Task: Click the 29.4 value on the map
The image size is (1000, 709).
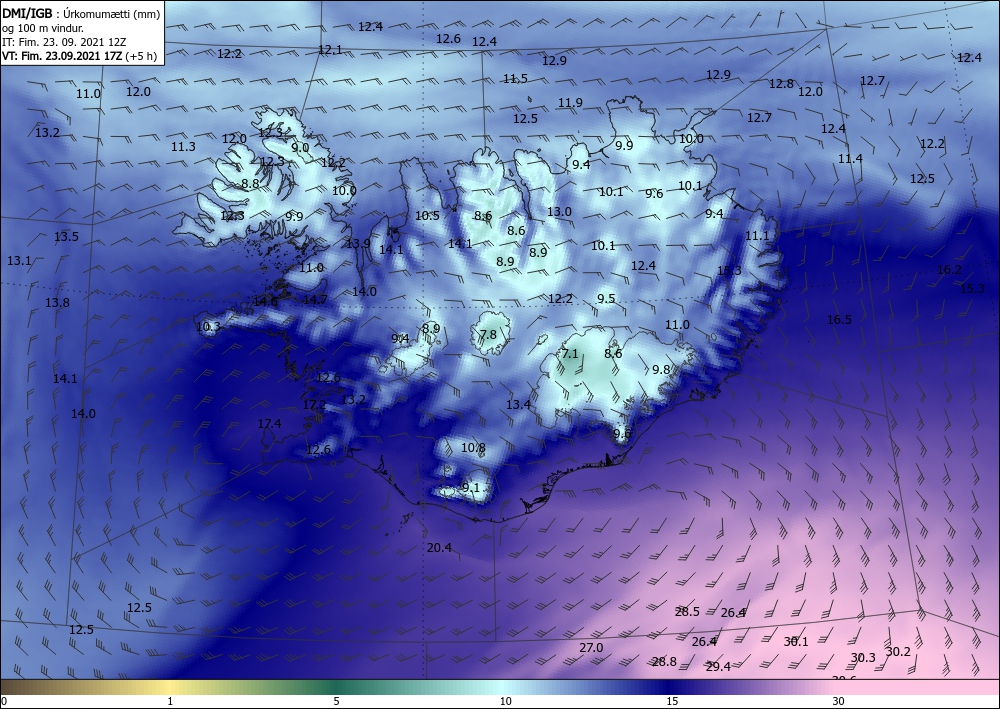Action: (718, 667)
